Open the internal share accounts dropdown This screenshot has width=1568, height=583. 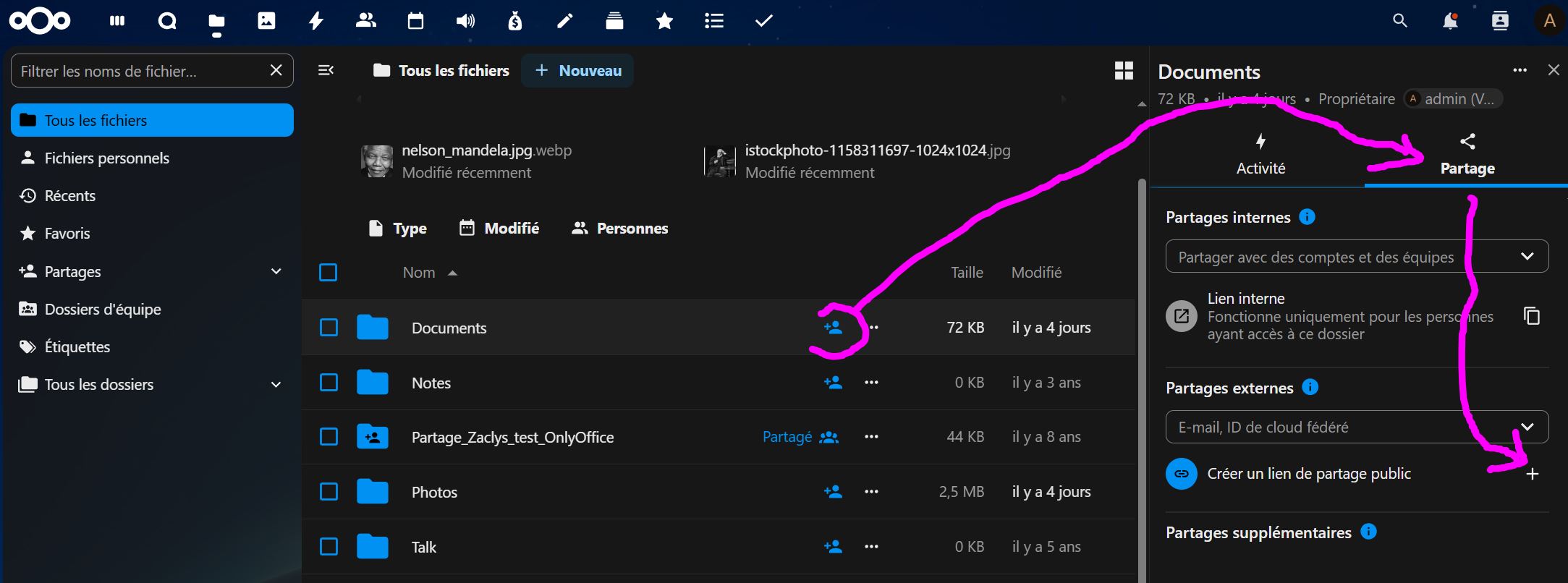1357,257
